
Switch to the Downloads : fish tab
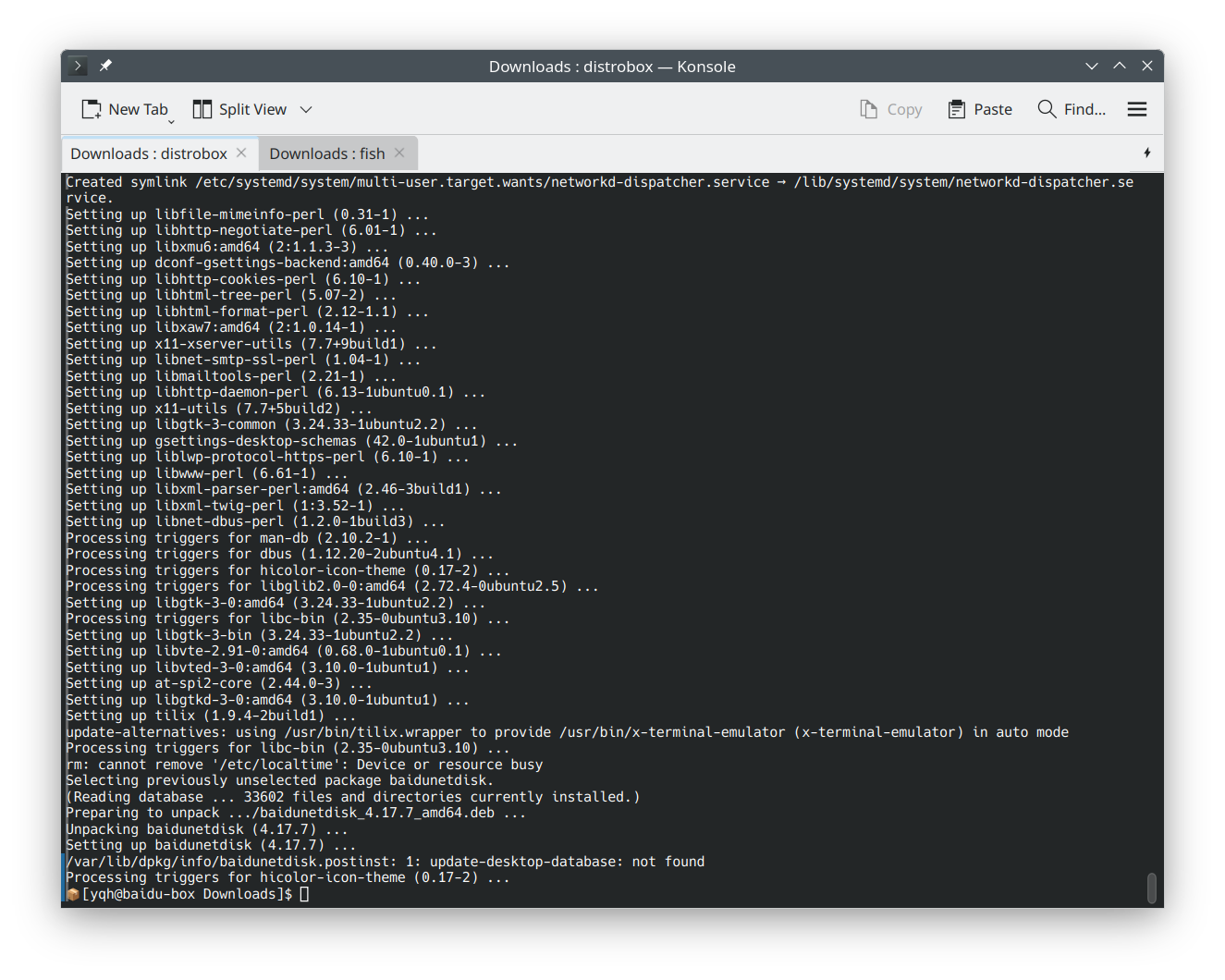coord(327,153)
